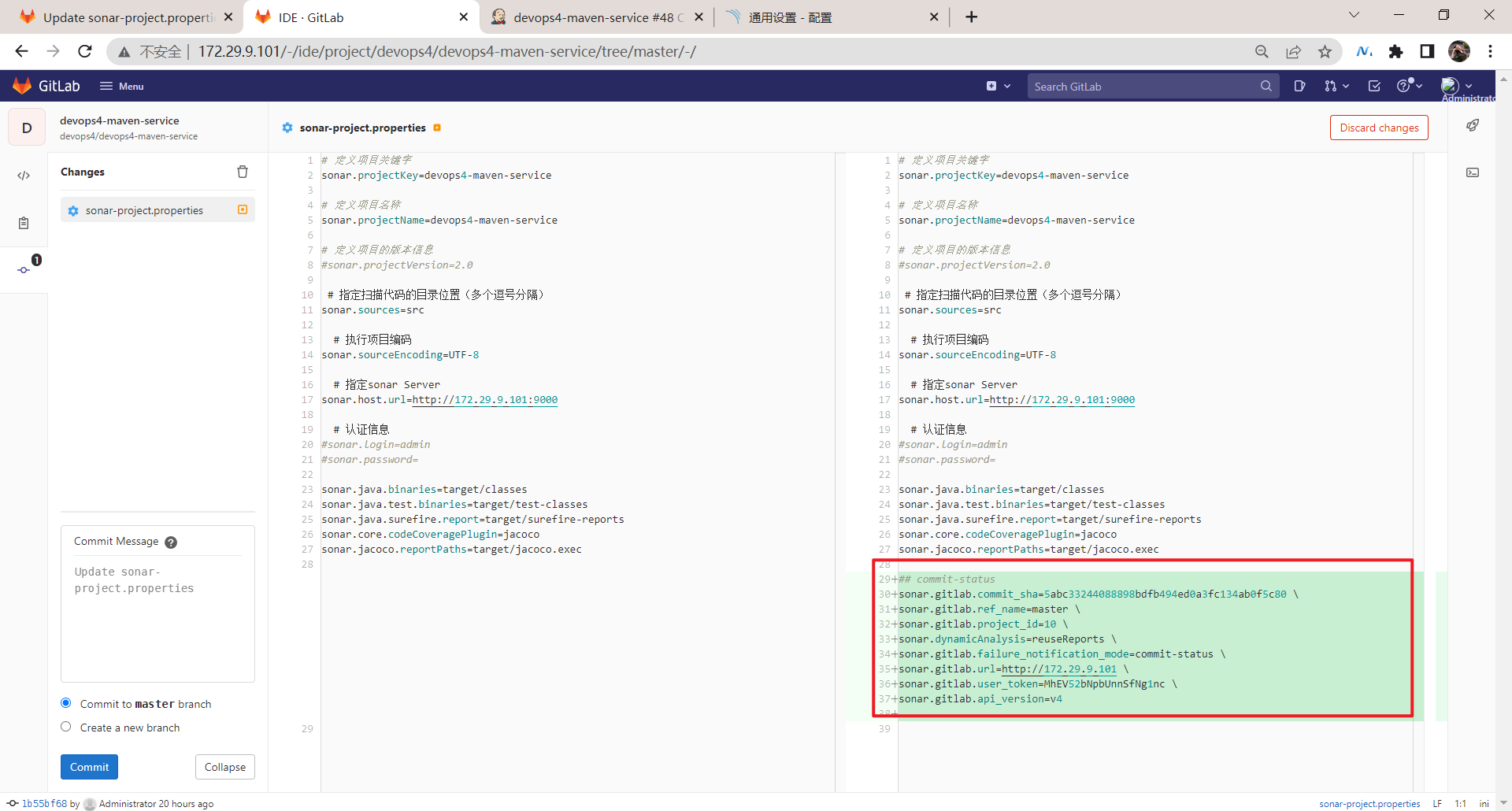This screenshot has height=811, width=1512.
Task: Open browser extensions puzzle icon
Action: (1395, 51)
